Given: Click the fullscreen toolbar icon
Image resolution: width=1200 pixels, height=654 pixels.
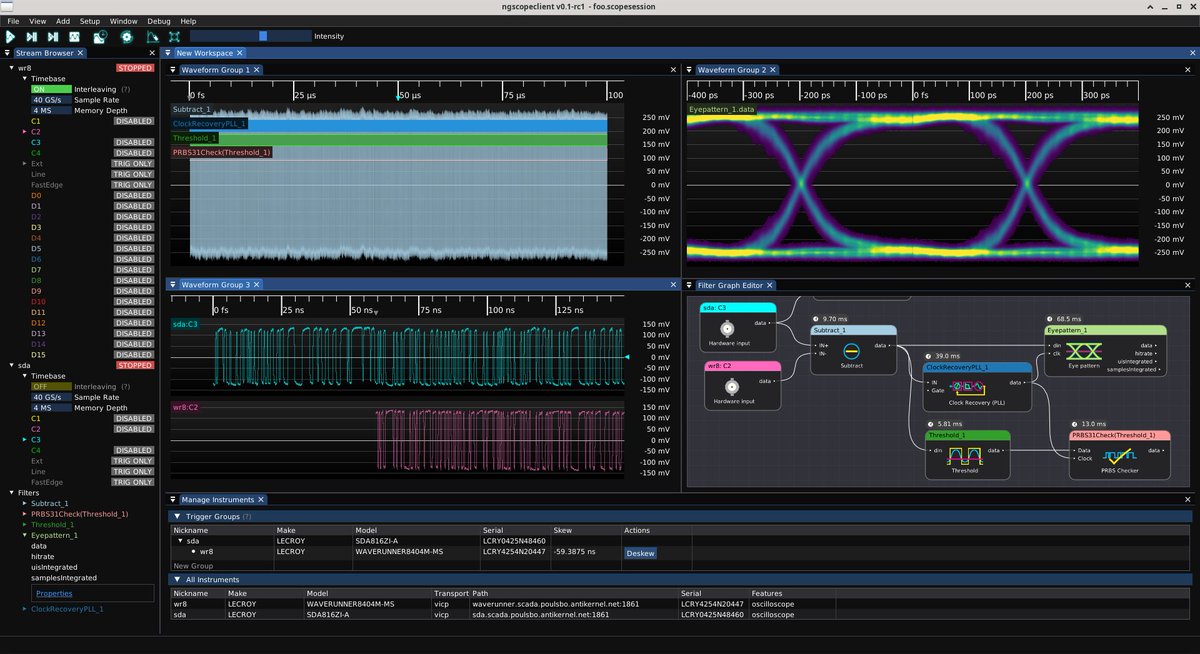Looking at the screenshot, I should click(x=174, y=36).
